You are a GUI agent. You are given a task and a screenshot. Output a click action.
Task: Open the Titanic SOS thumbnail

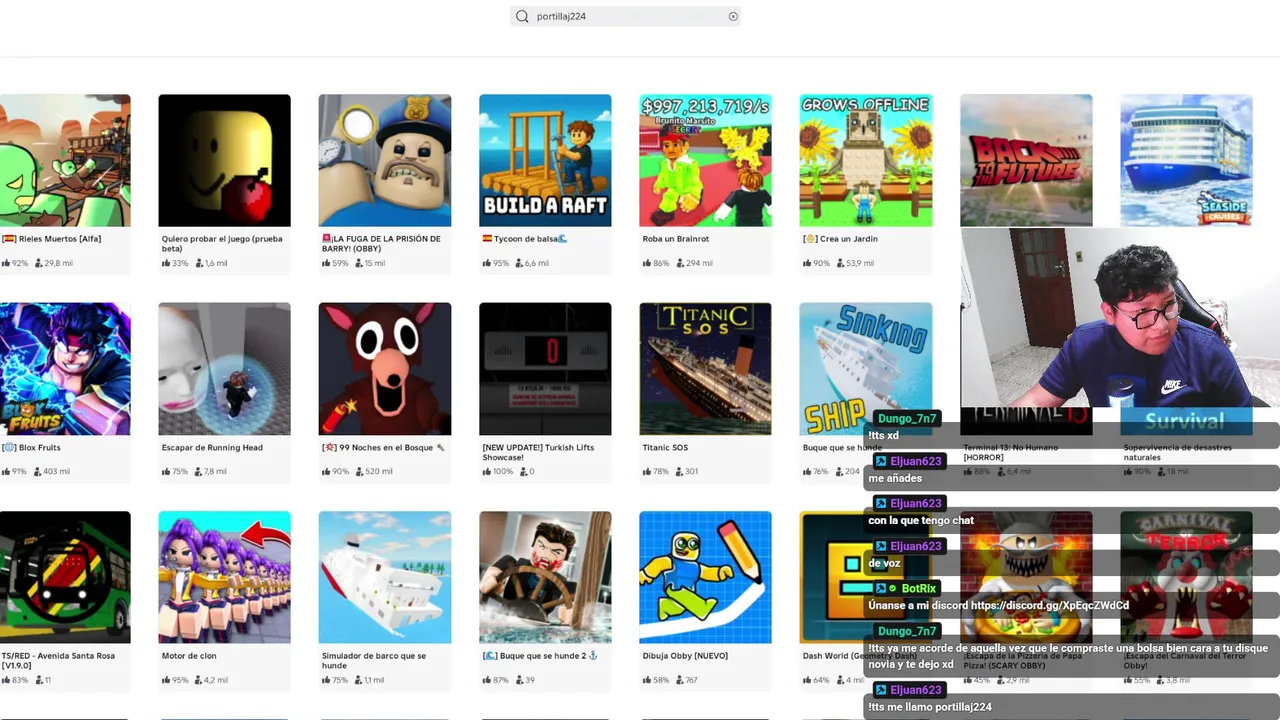[x=705, y=369]
